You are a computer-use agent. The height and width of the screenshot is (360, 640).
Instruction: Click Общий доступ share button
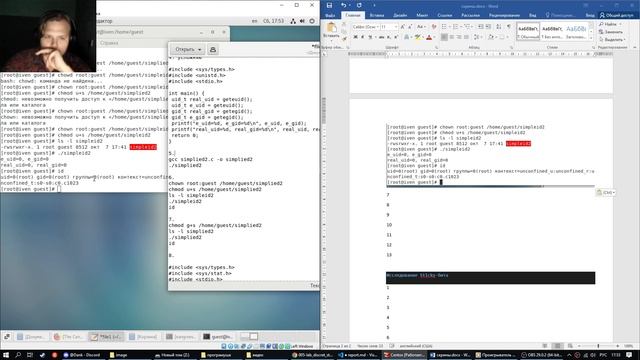616,15
